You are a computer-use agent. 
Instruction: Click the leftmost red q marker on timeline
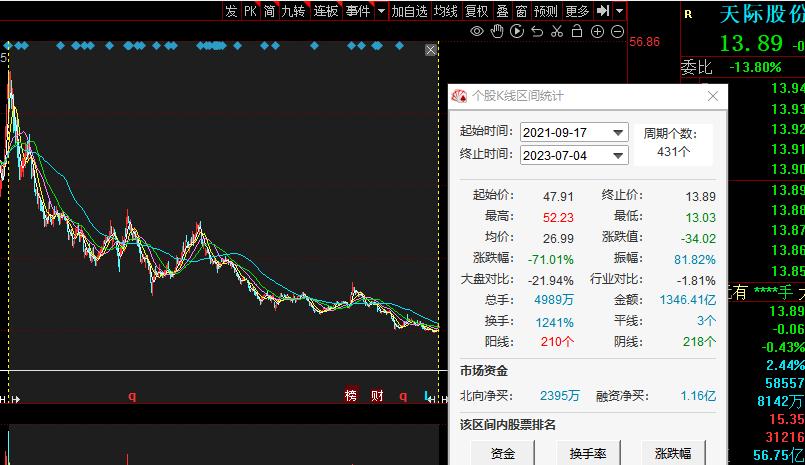tap(132, 396)
